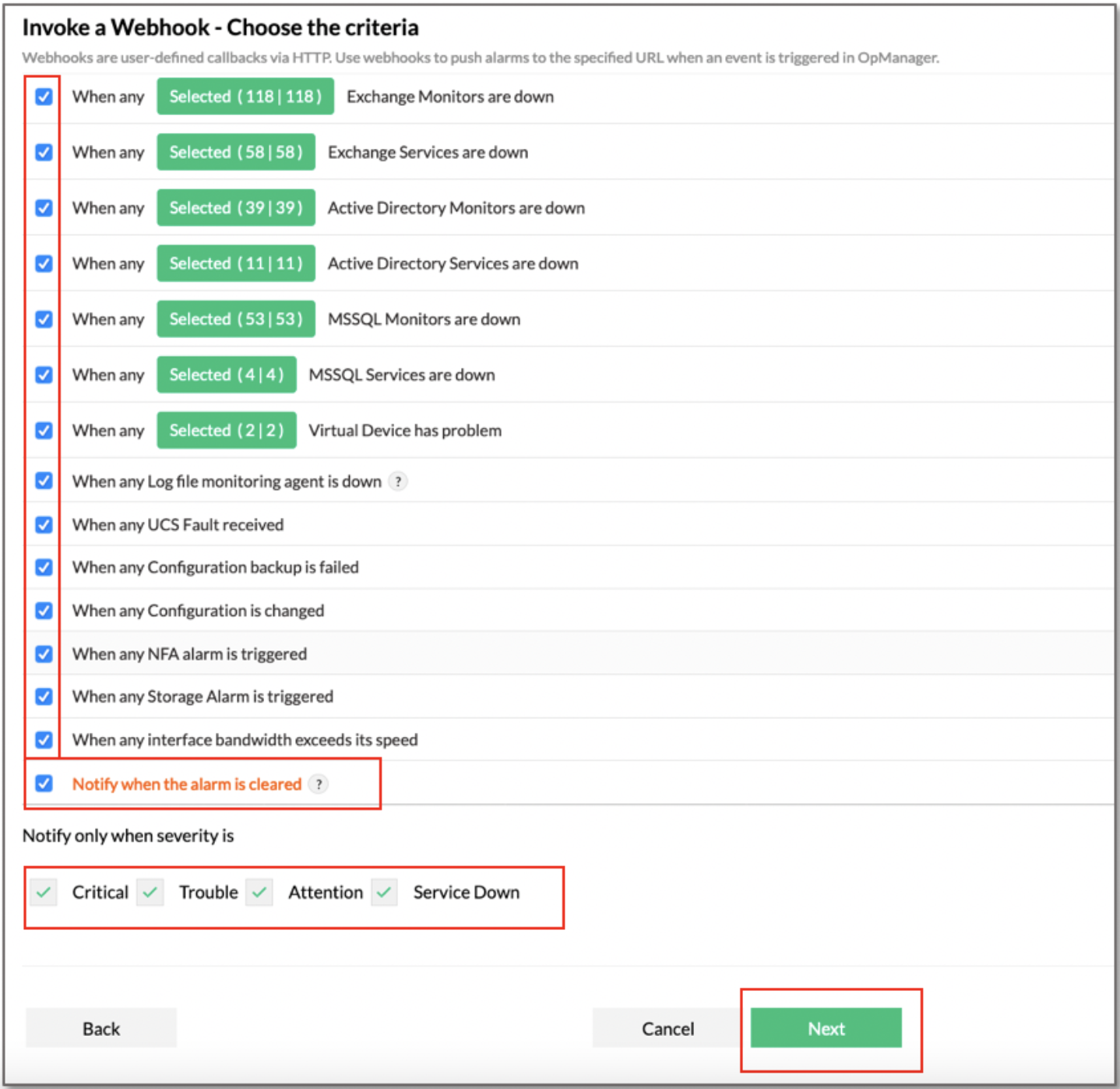Open the Selected (58|58) Exchange Services picker
1120x1089 pixels.
[235, 152]
